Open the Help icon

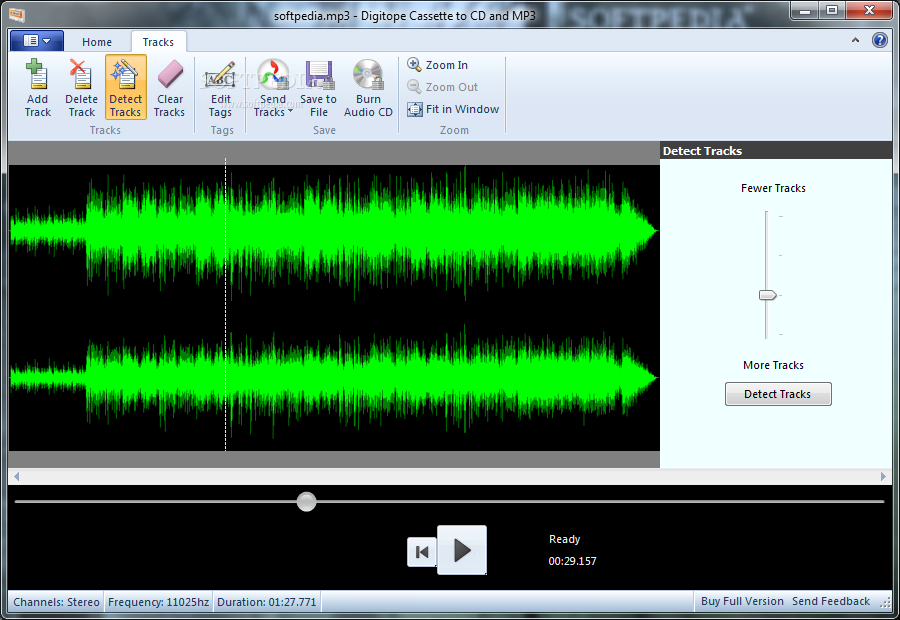[880, 40]
